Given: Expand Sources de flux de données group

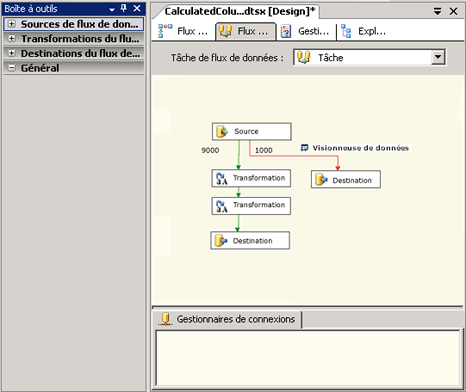Looking at the screenshot, I should (11, 24).
